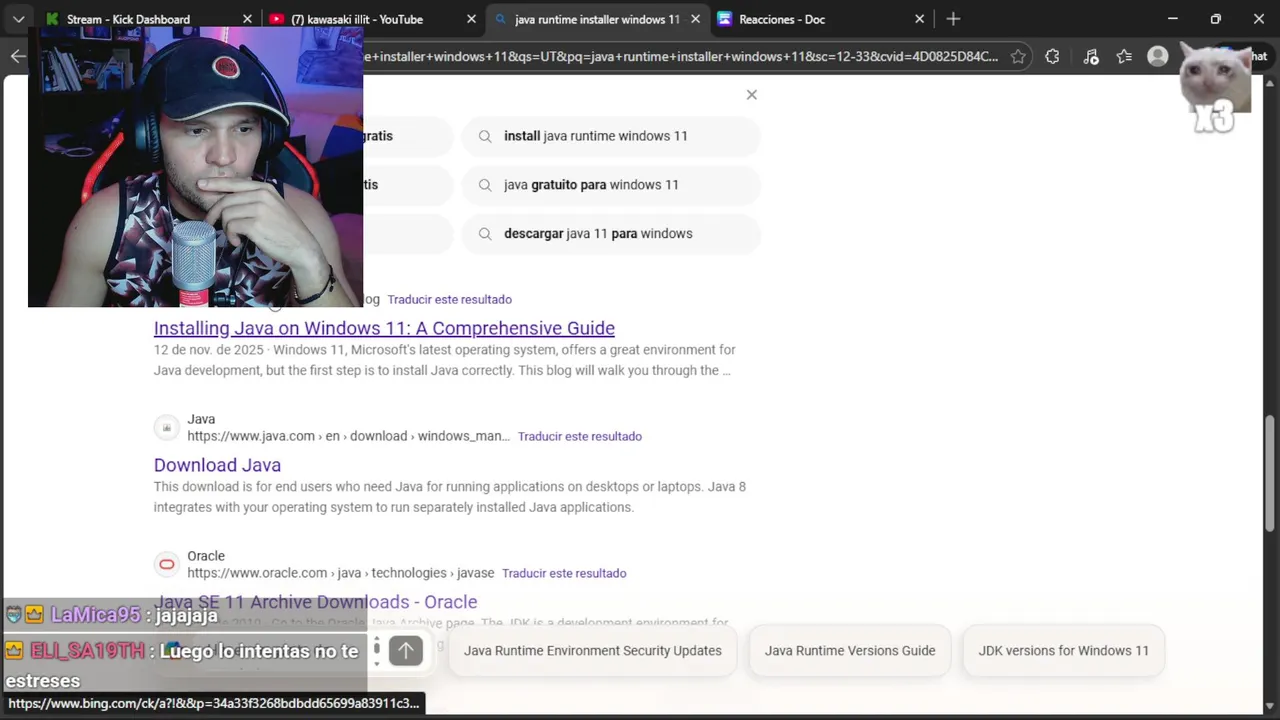Image resolution: width=1280 pixels, height=720 pixels.
Task: Click the Download Java description snippet
Action: [450, 497]
